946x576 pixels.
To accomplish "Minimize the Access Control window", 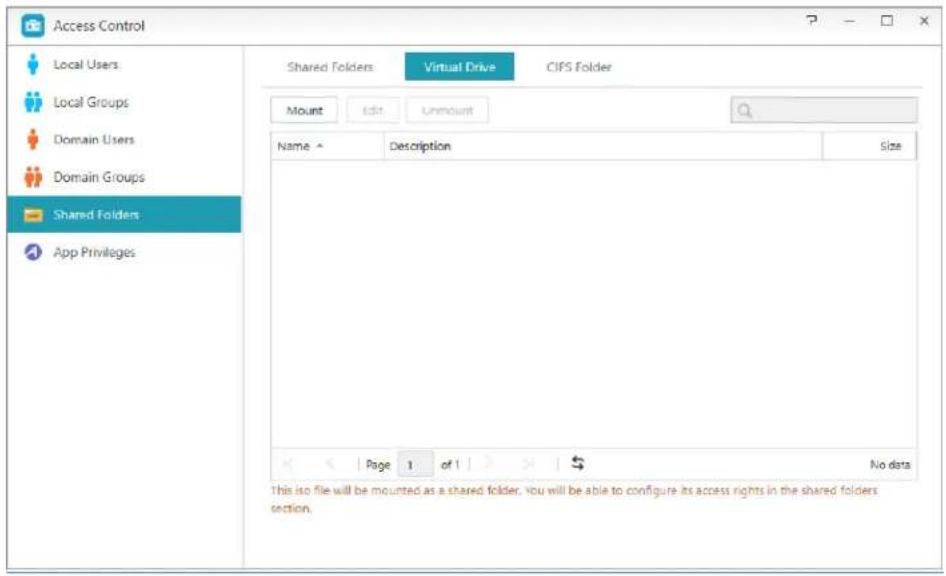I will coord(849,21).
